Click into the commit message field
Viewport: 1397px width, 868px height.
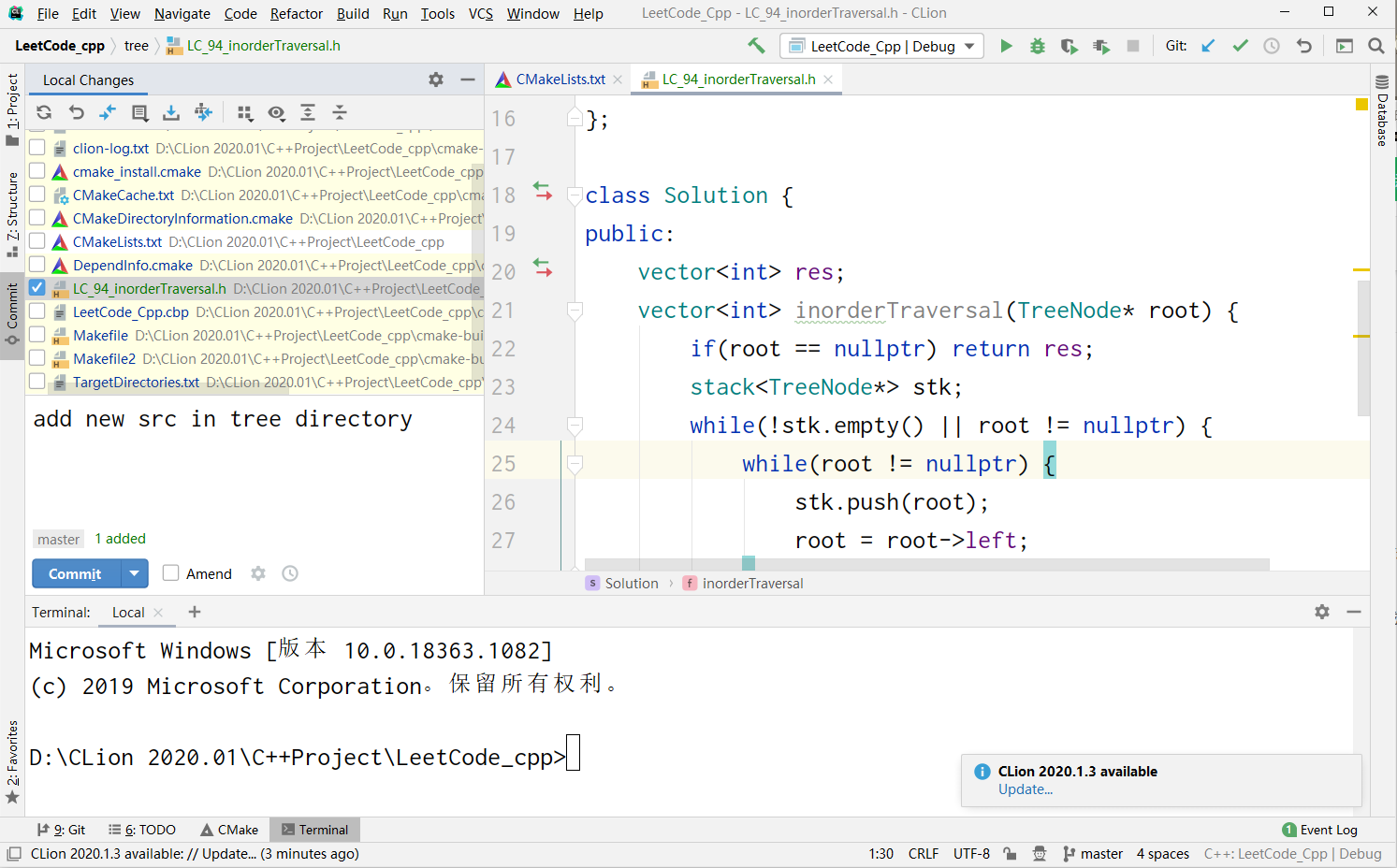pos(253,468)
